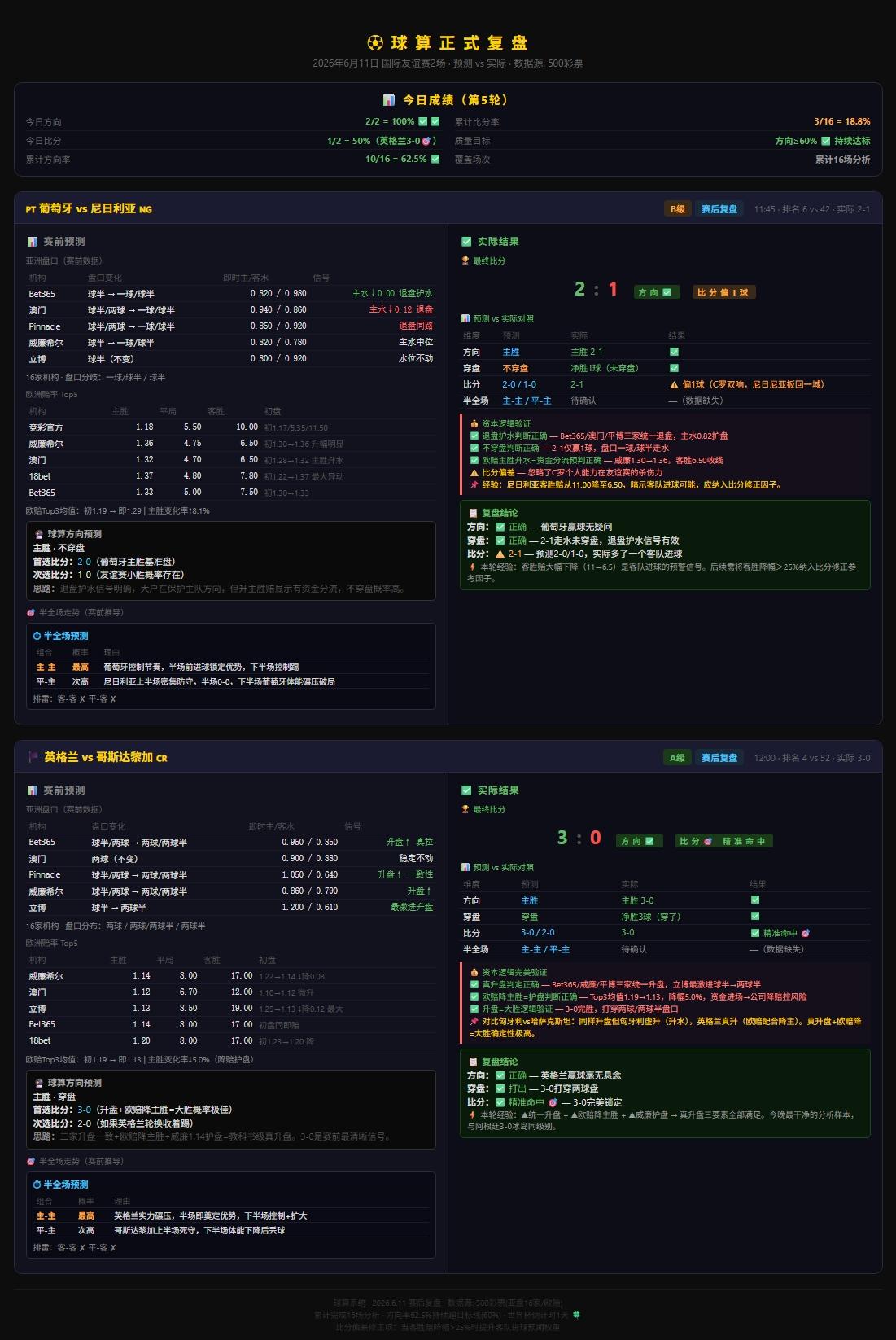Click the trophy icon beside 最终比分 above the 3 : 0 score

465,809
